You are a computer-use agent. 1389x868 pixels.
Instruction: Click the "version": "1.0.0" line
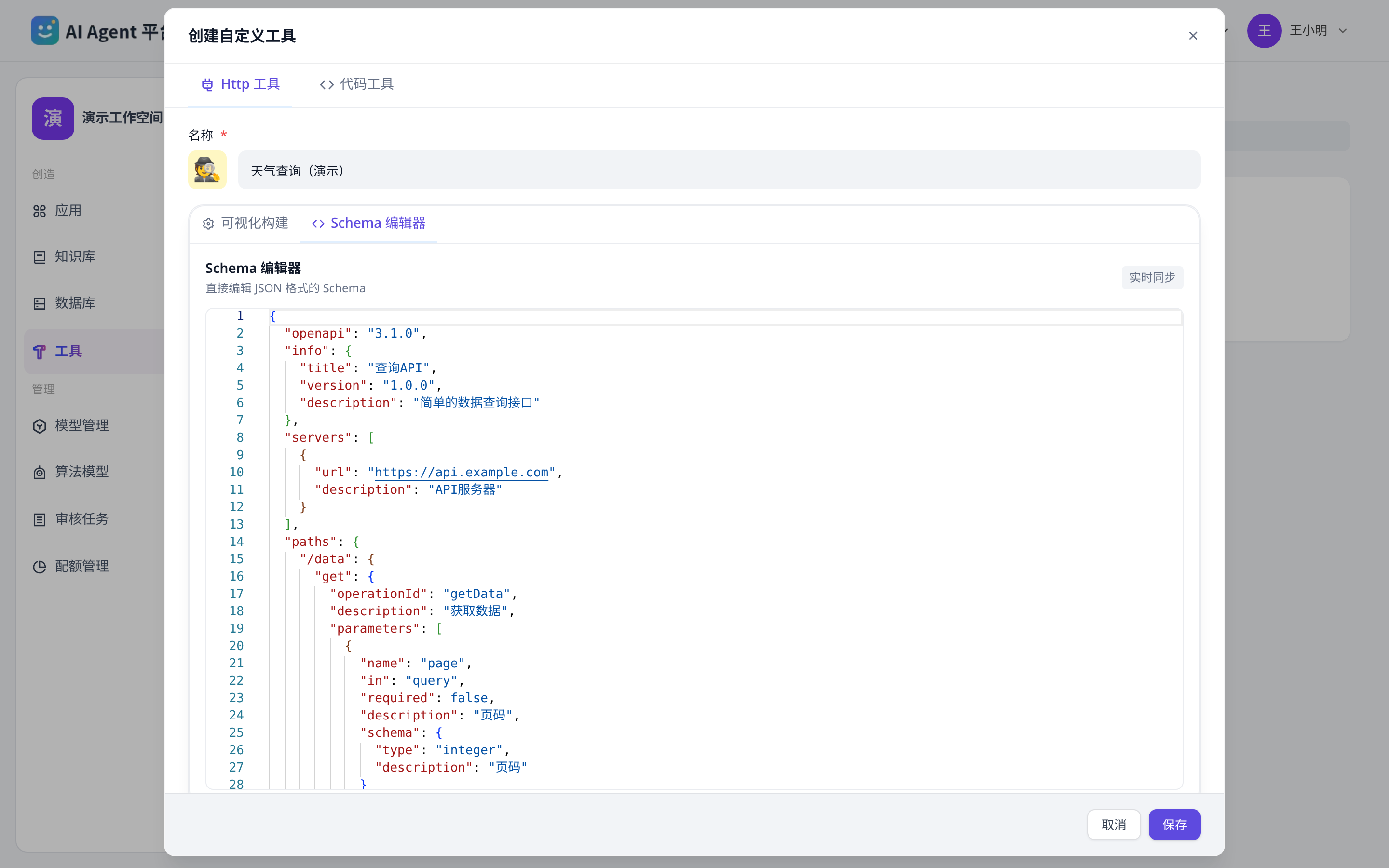point(370,385)
